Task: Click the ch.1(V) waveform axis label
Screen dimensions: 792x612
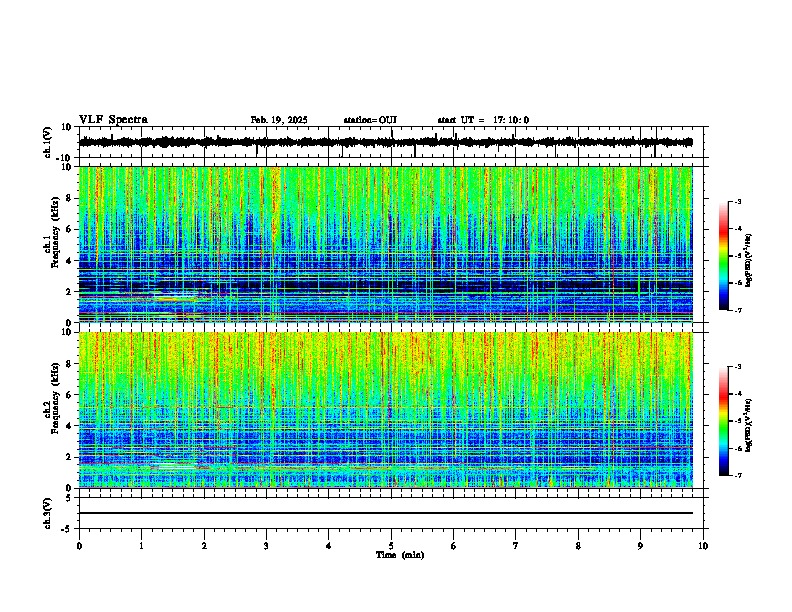Action: click(48, 142)
